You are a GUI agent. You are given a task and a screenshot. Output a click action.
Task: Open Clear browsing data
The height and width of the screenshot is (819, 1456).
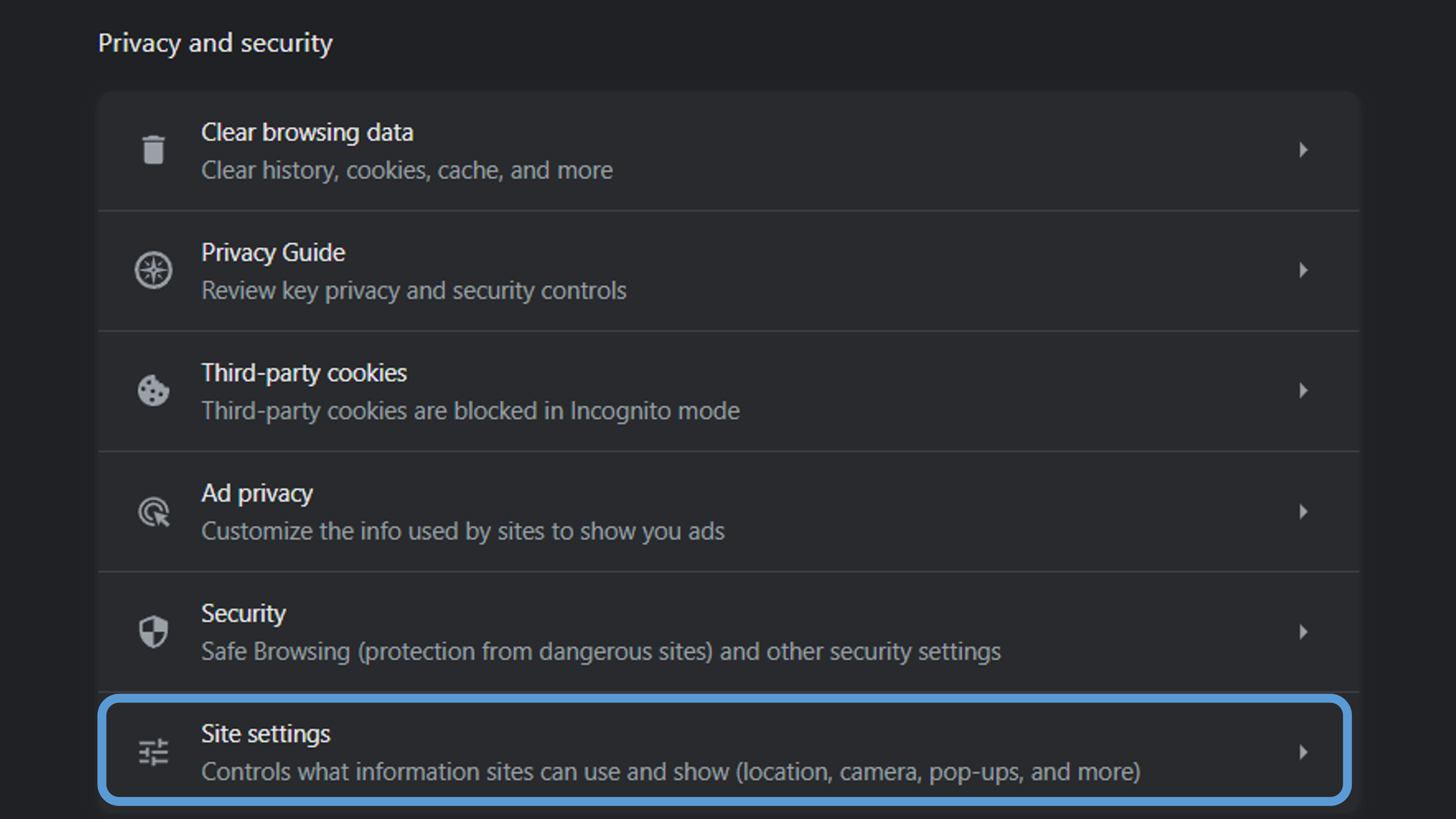[x=307, y=133]
